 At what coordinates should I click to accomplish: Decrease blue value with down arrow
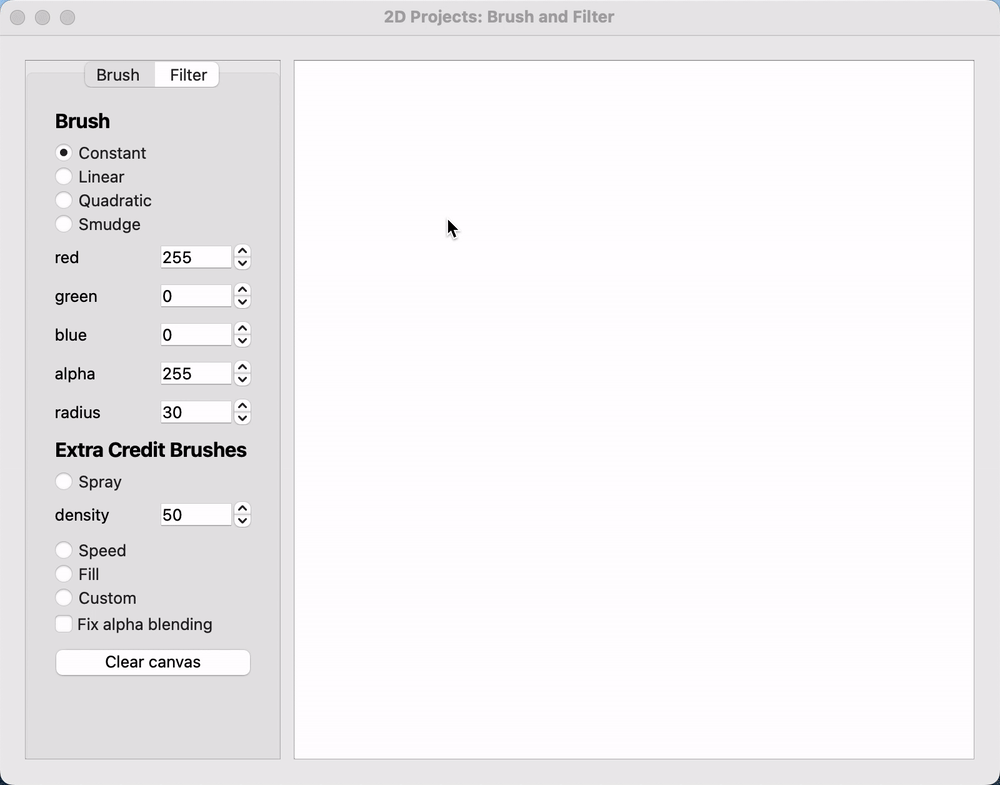pos(242,341)
